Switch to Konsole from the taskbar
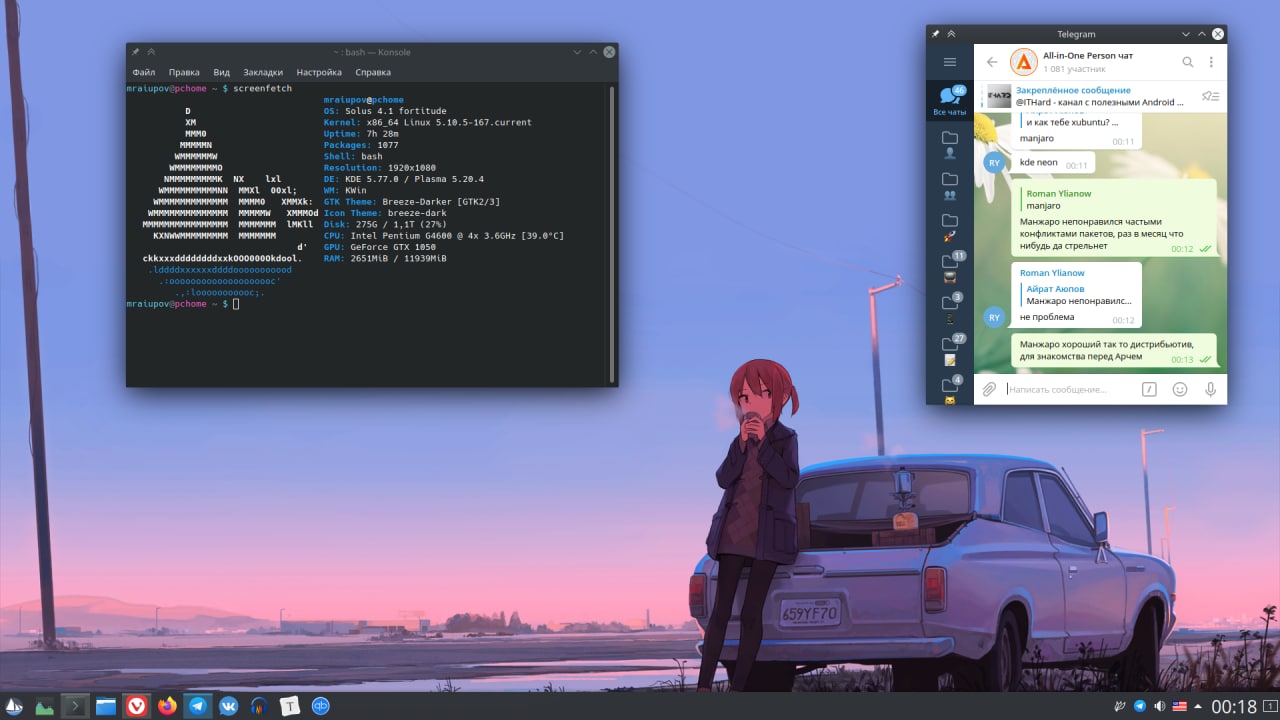This screenshot has height=720, width=1280. [74, 706]
